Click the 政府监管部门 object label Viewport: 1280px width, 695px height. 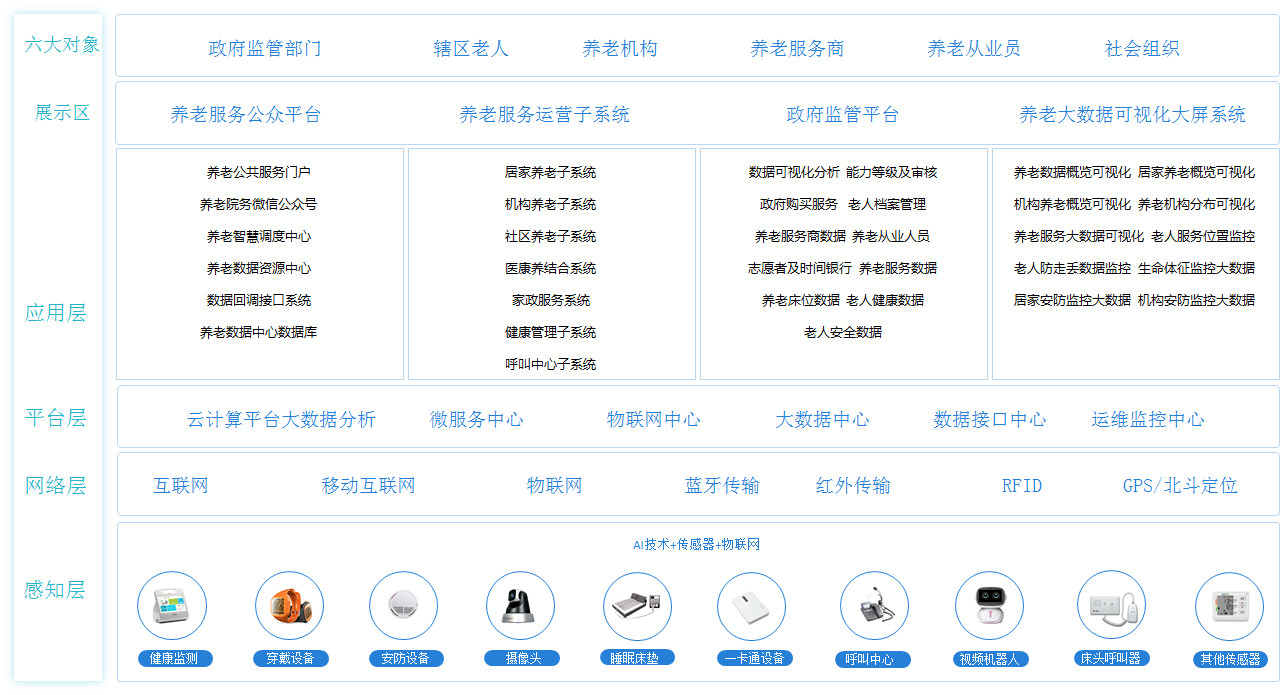coord(264,48)
